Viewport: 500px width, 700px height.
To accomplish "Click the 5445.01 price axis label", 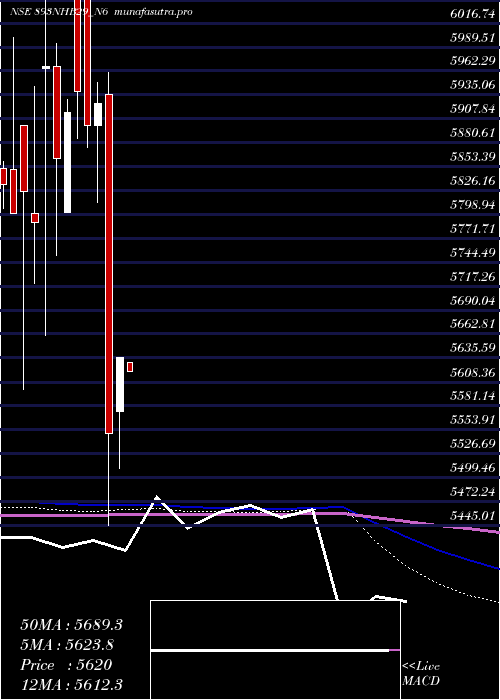I will tap(473, 516).
